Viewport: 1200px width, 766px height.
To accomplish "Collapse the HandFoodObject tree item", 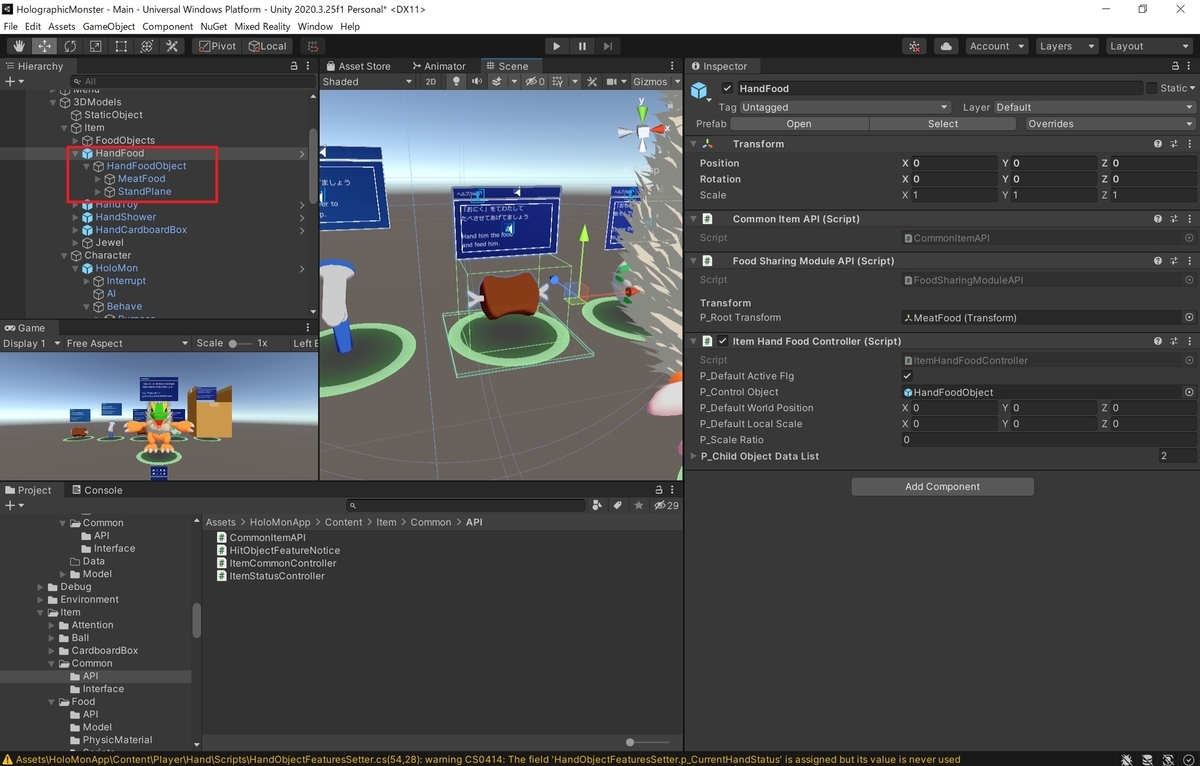I will pos(87,166).
